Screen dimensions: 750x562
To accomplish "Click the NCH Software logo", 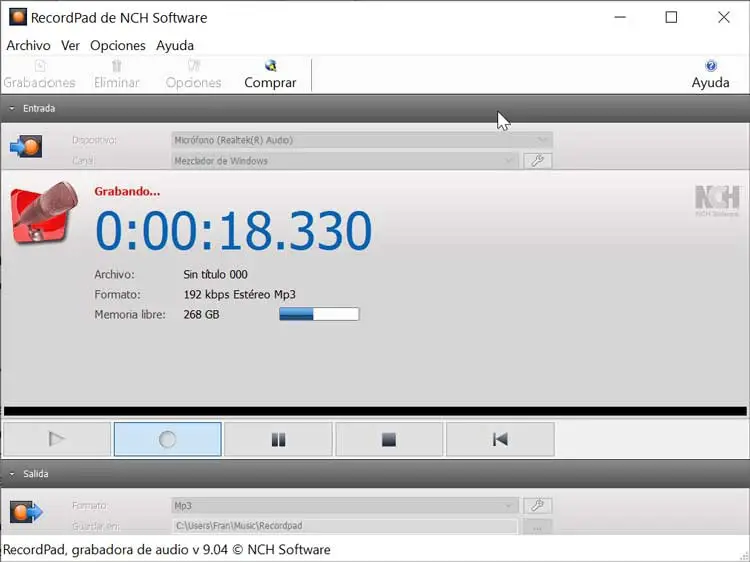I will click(x=717, y=201).
